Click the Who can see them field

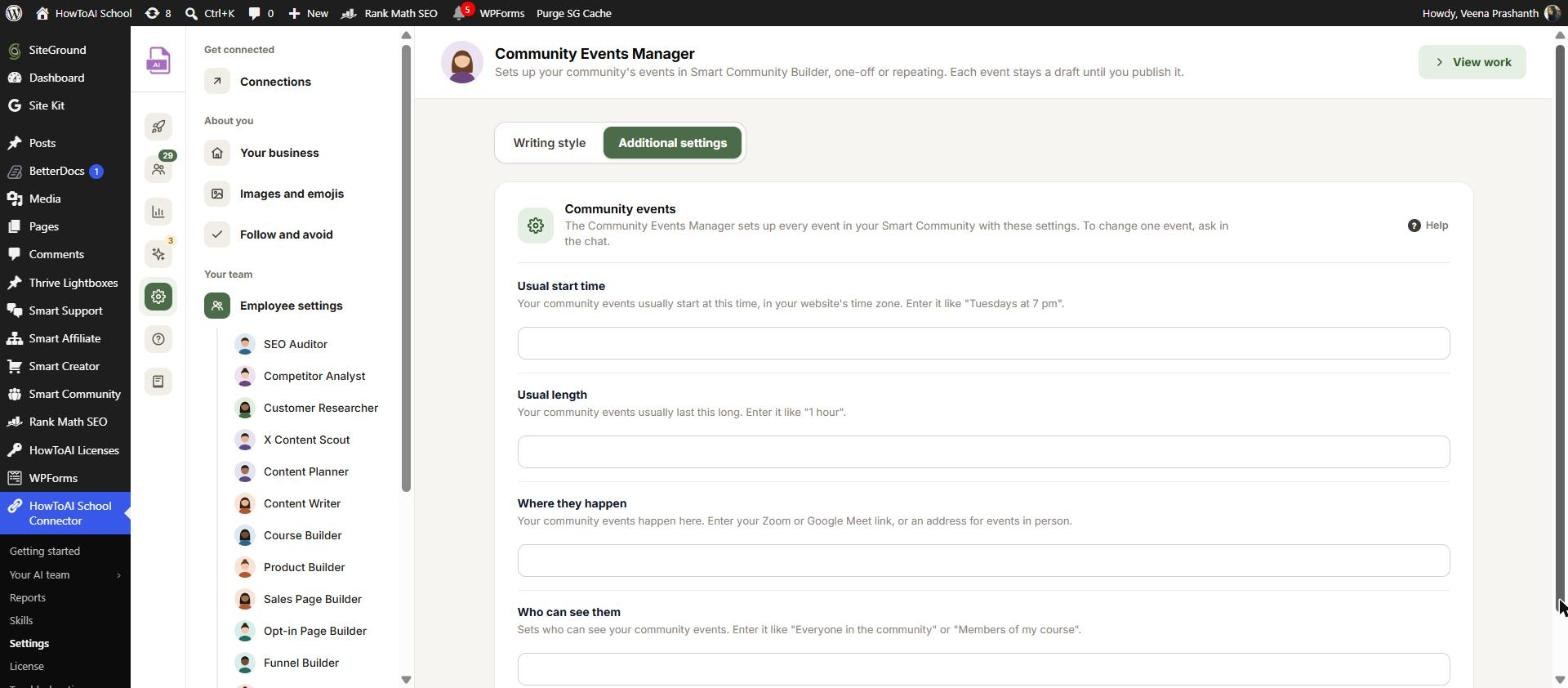click(x=983, y=669)
